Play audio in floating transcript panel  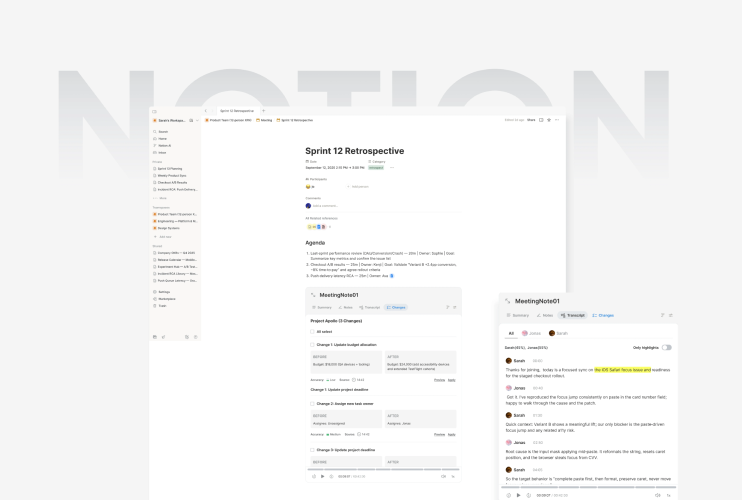click(519, 495)
